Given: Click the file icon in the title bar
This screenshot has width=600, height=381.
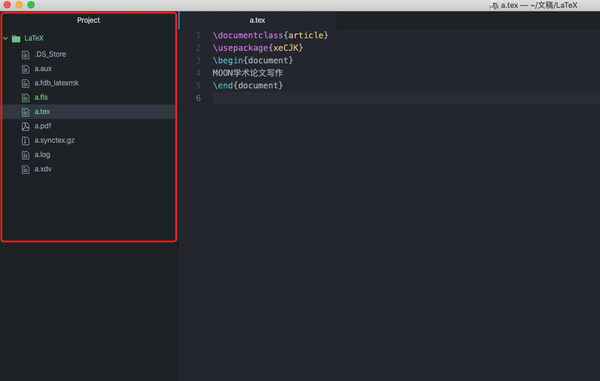Looking at the screenshot, I should pyautogui.click(x=494, y=5).
